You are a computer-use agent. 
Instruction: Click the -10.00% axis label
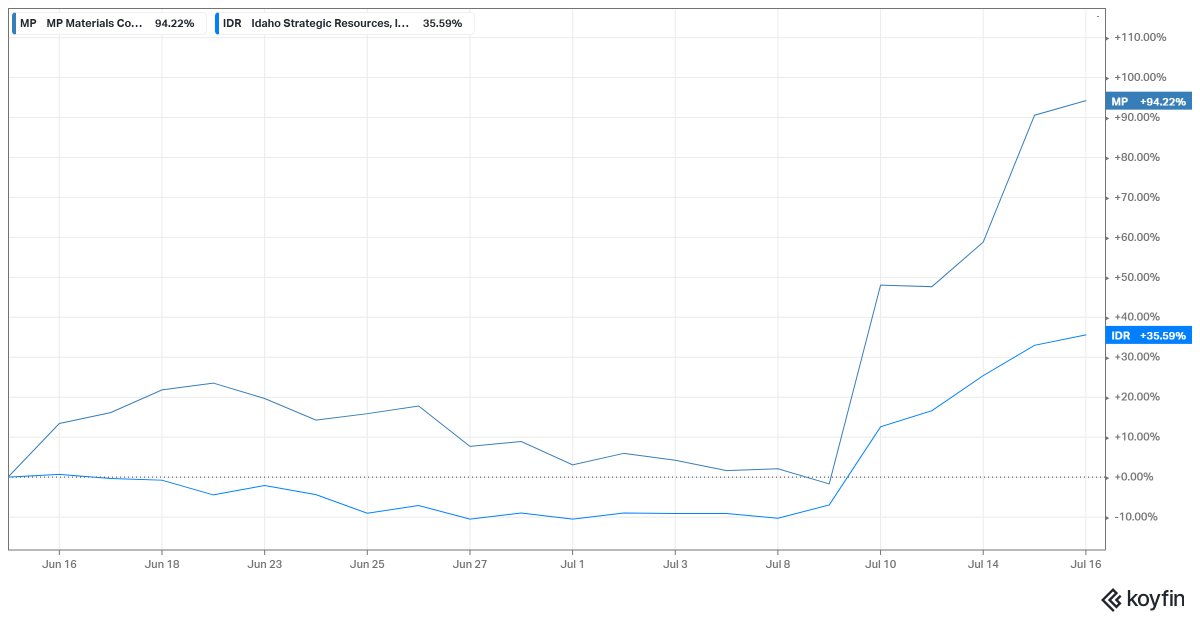click(1136, 517)
